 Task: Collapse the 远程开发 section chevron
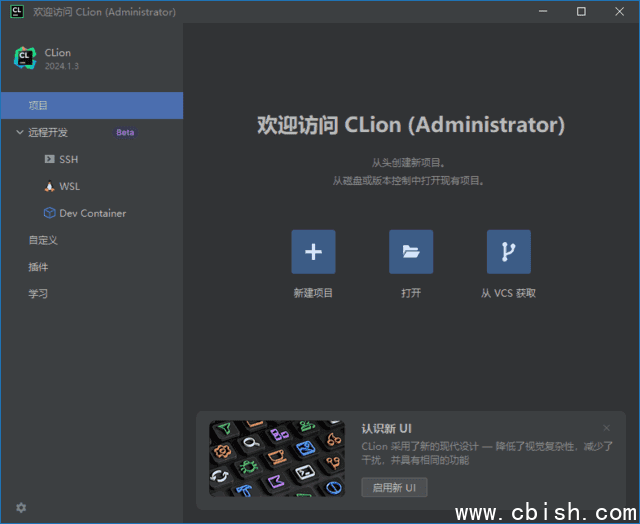coord(19,132)
